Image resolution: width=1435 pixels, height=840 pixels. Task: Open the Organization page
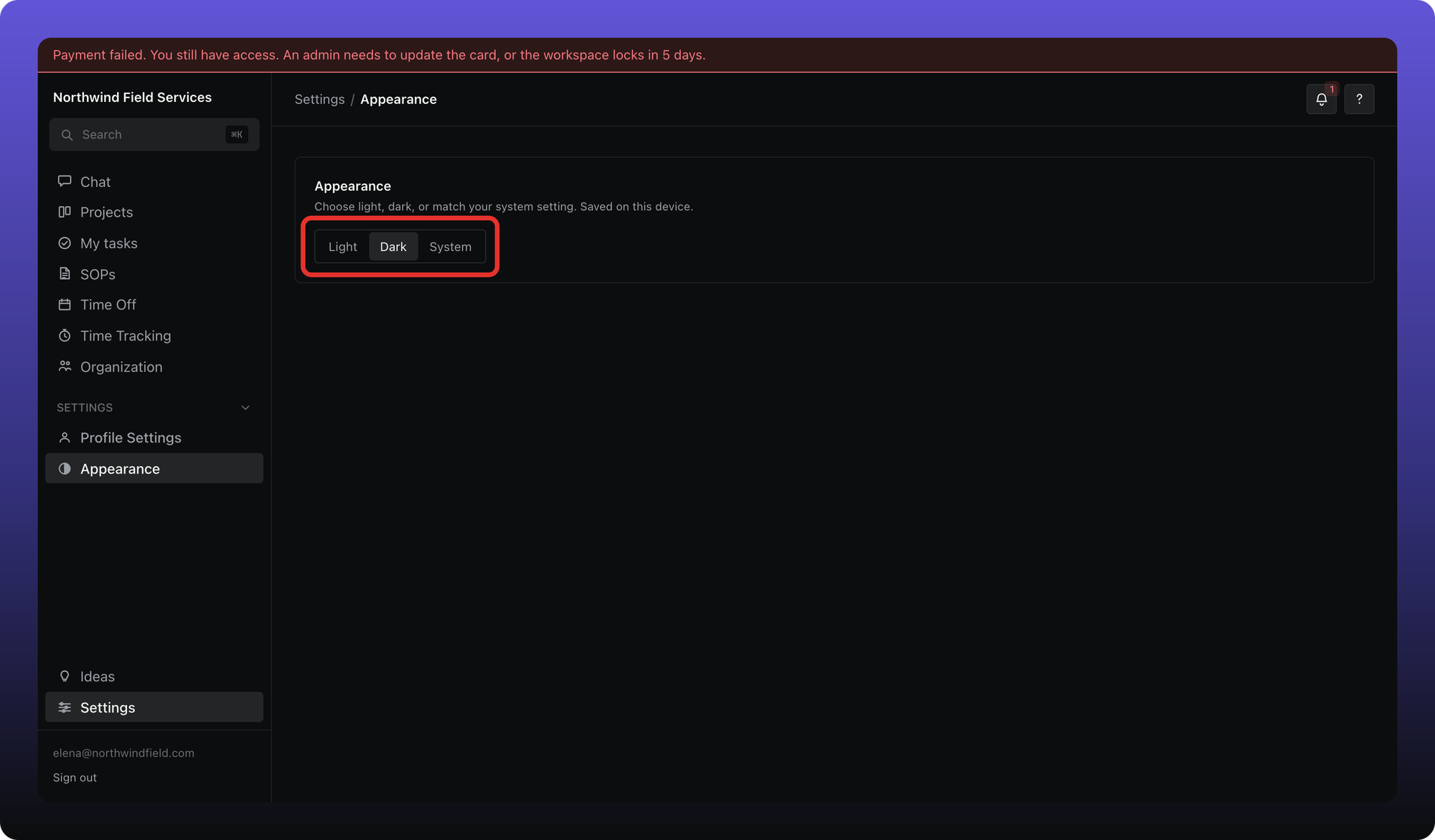(x=154, y=367)
